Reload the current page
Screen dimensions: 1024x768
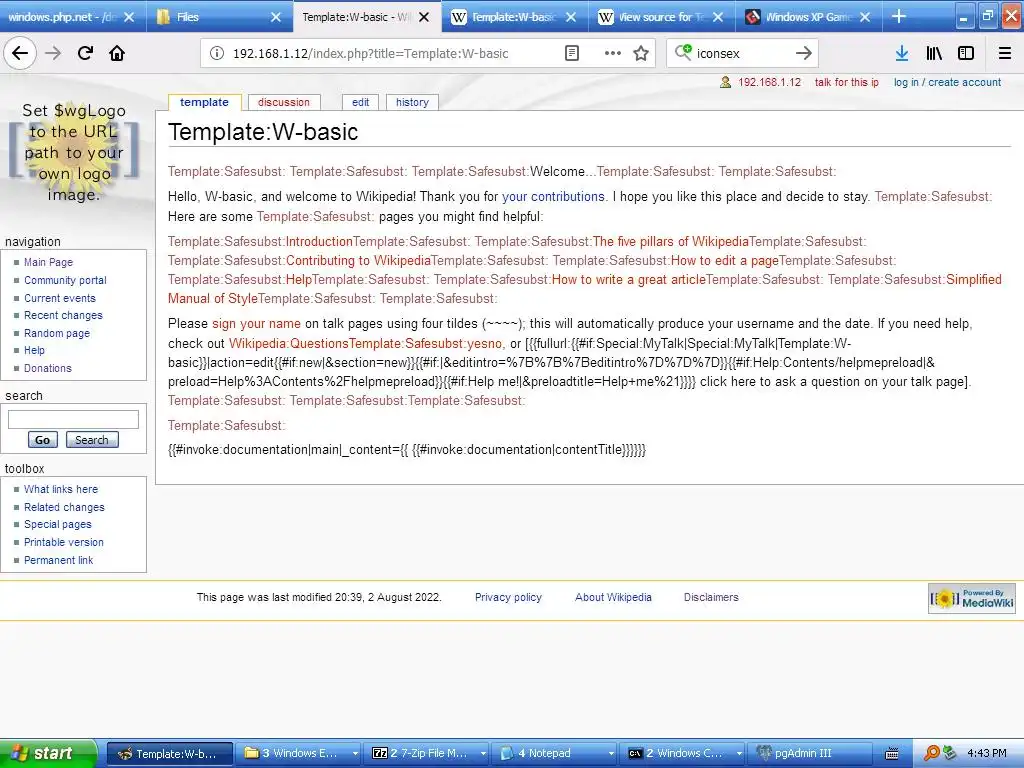coord(85,53)
